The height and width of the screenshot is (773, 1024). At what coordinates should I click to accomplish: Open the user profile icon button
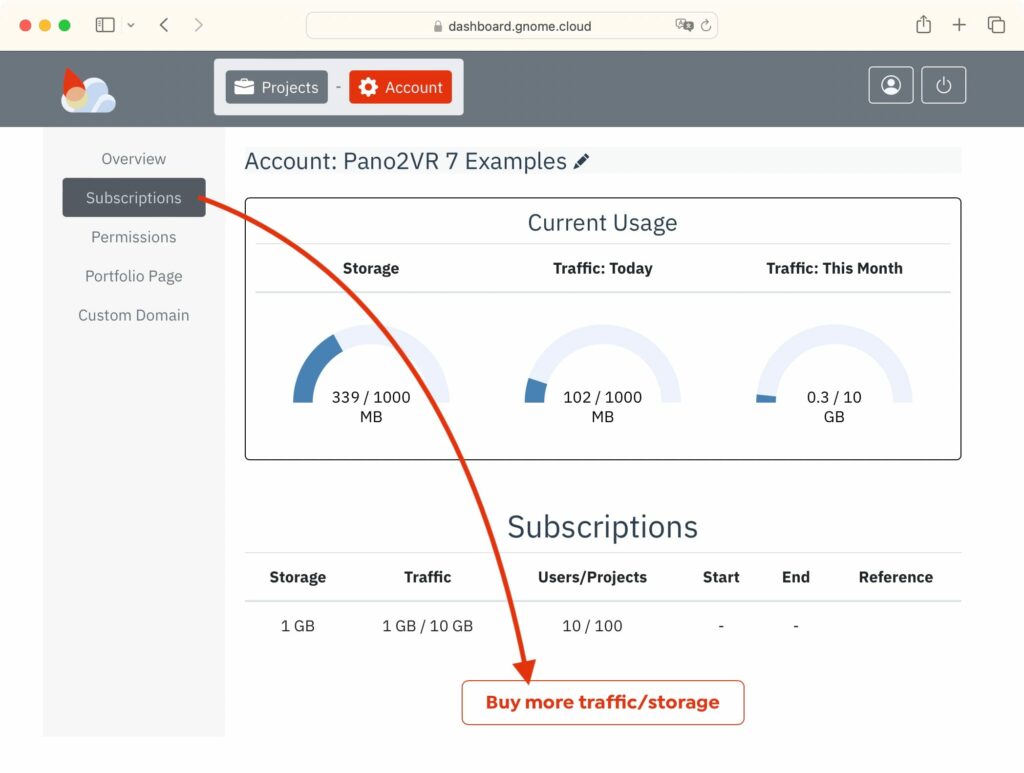click(x=891, y=85)
